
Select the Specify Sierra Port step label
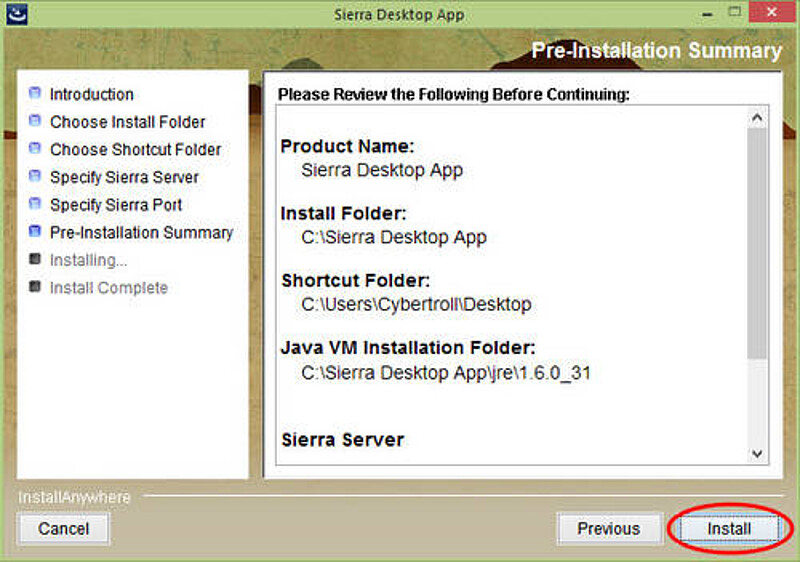point(116,205)
